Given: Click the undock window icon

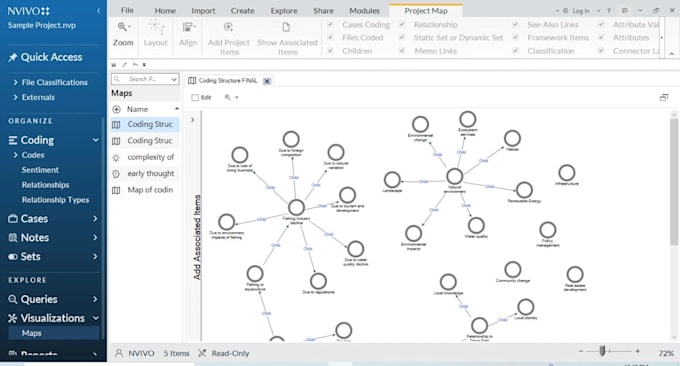Looking at the screenshot, I should [x=664, y=98].
